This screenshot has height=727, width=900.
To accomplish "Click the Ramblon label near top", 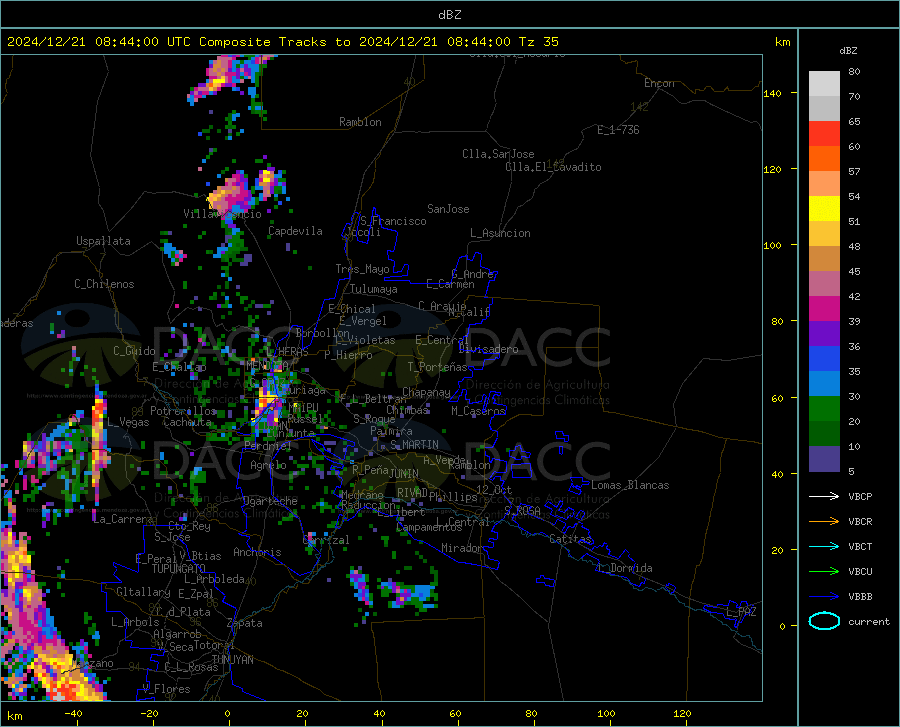I will click(x=360, y=122).
